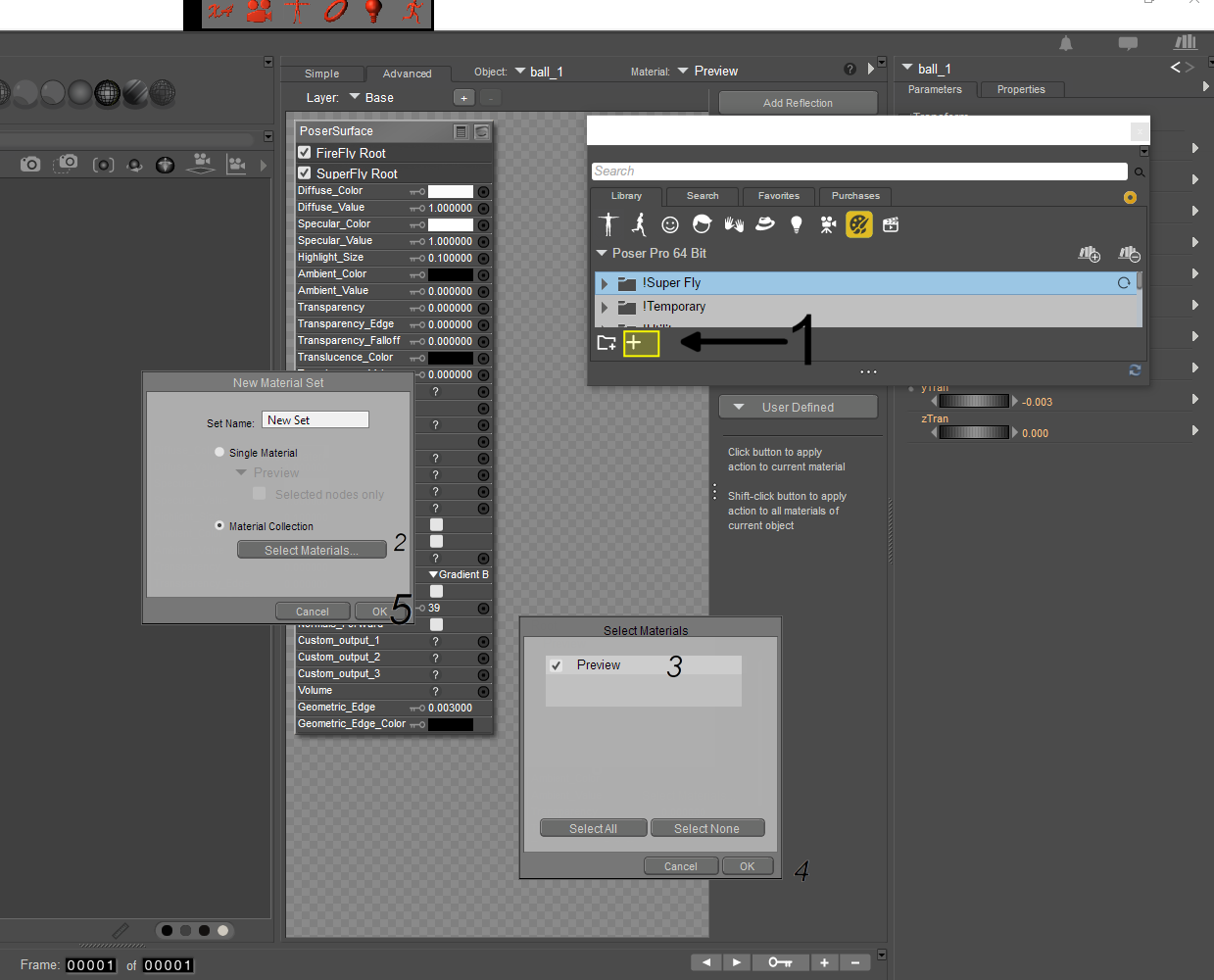Collapse the Poser Pro 64 Bit library

coord(602,253)
